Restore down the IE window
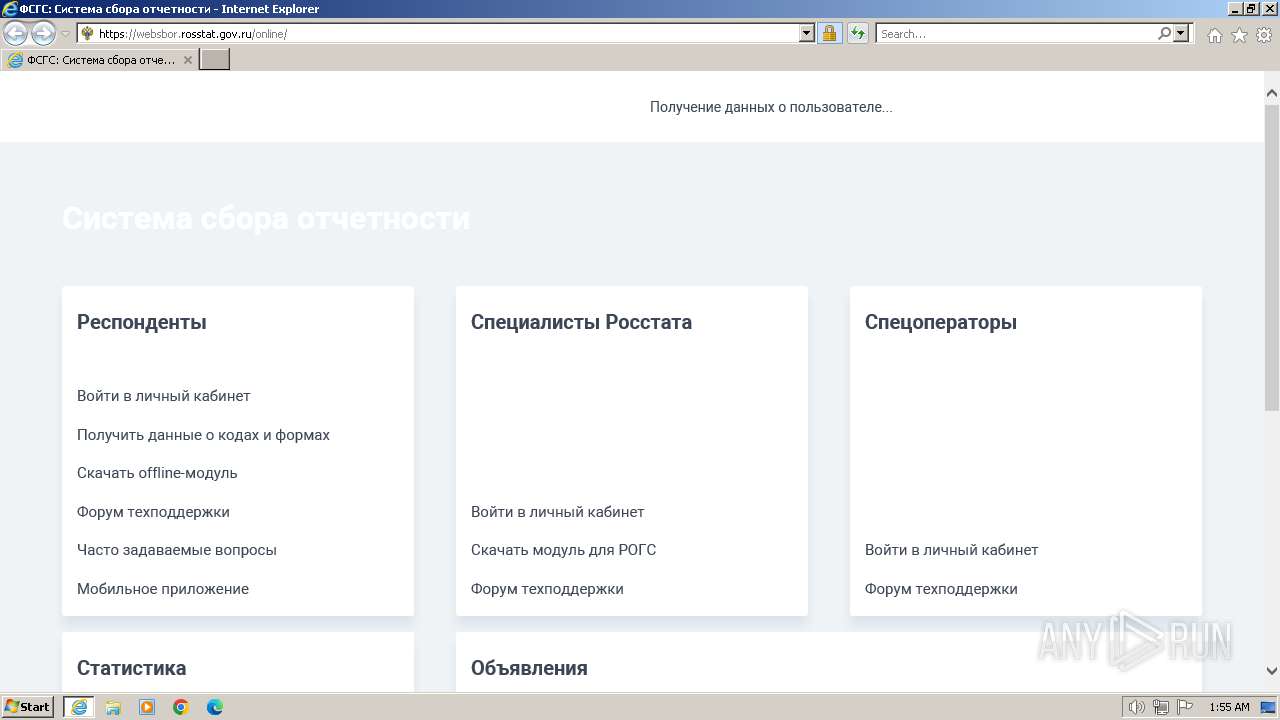 click(1251, 8)
